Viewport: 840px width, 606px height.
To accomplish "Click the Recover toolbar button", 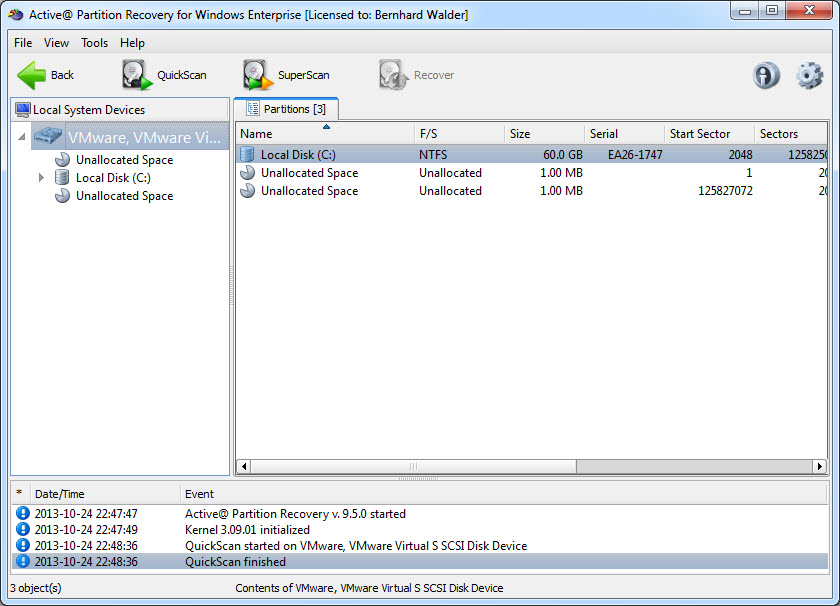I will point(416,75).
